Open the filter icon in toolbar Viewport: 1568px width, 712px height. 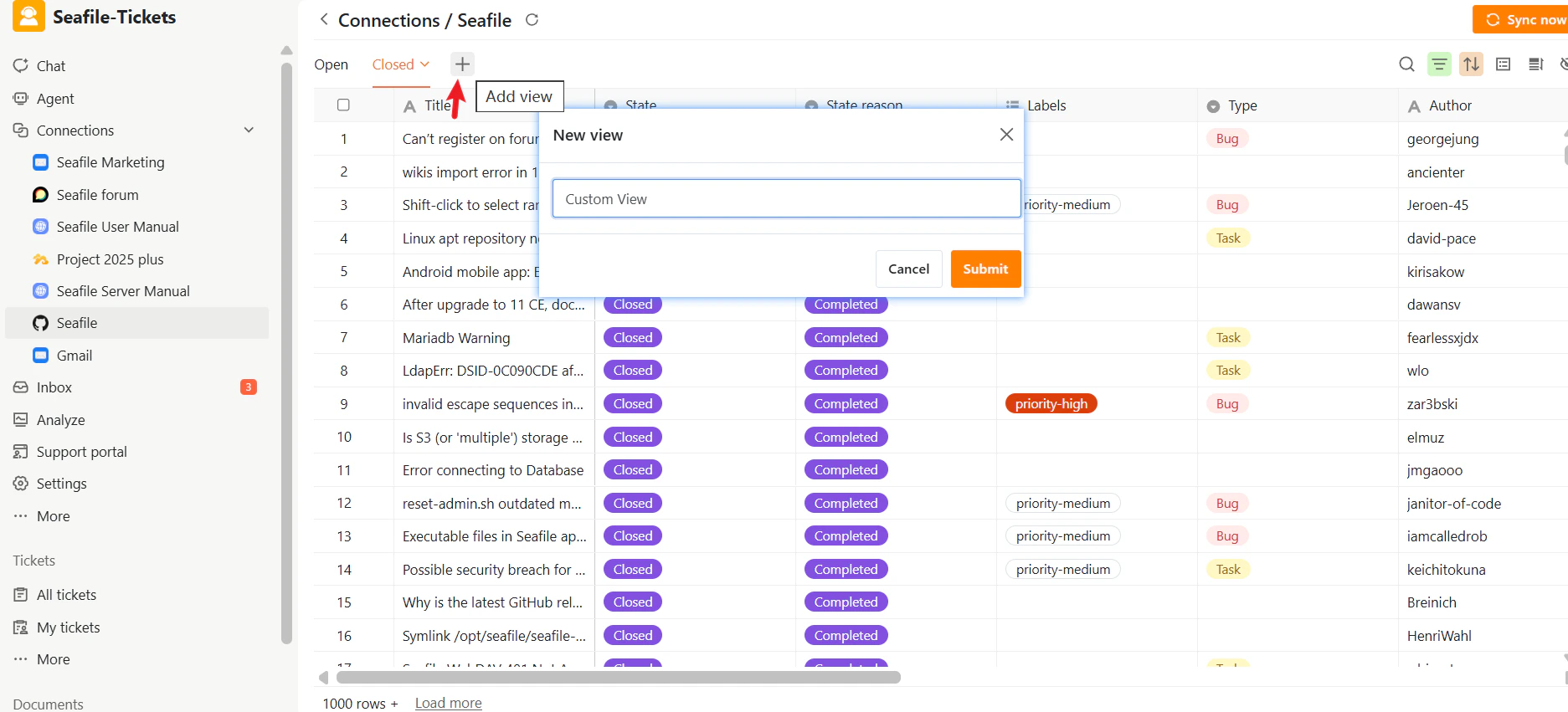1439,64
